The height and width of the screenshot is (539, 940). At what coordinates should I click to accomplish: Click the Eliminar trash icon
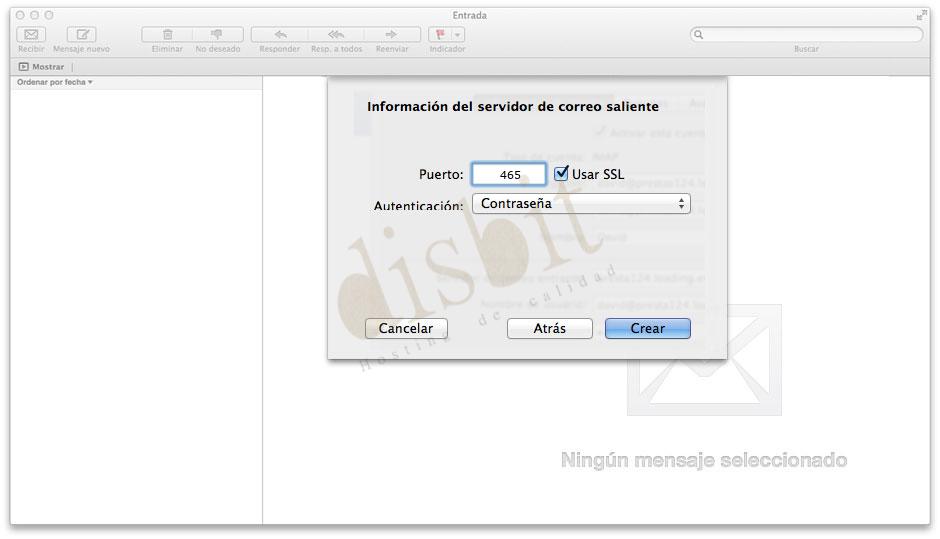pos(167,34)
